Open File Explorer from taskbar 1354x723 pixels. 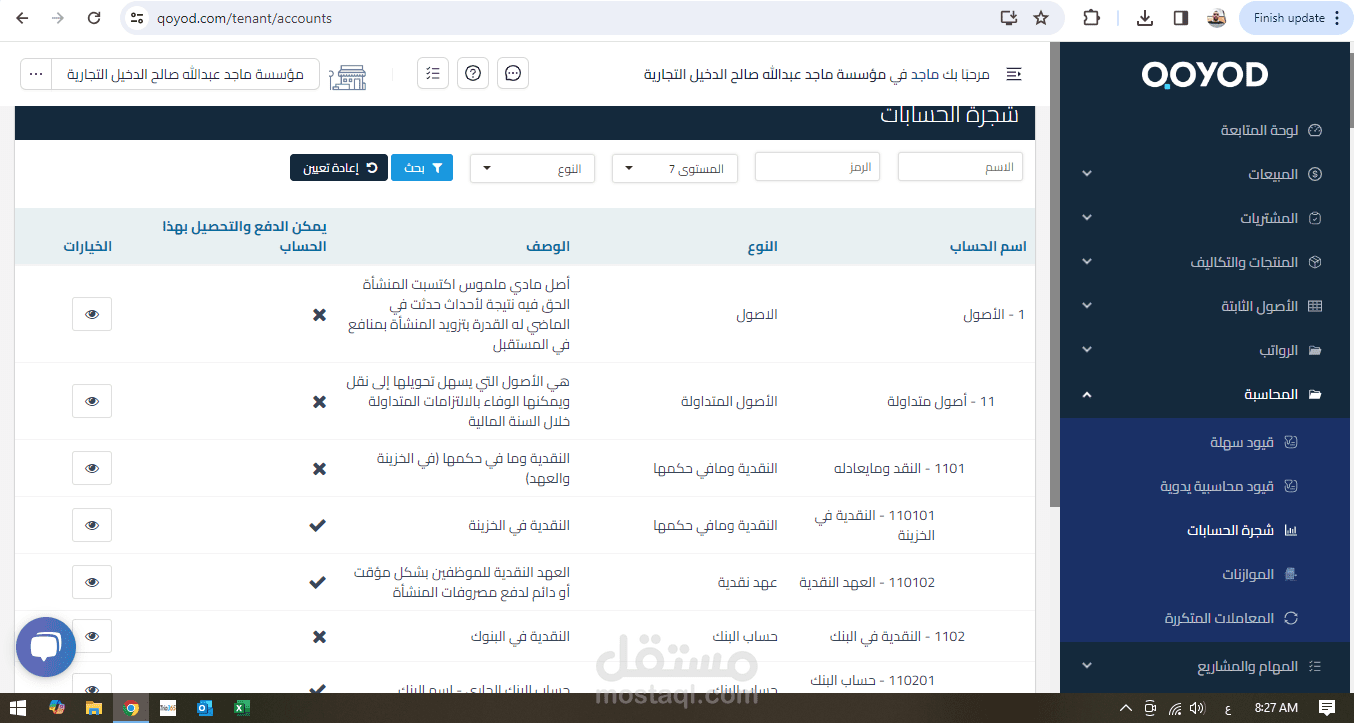tap(94, 708)
